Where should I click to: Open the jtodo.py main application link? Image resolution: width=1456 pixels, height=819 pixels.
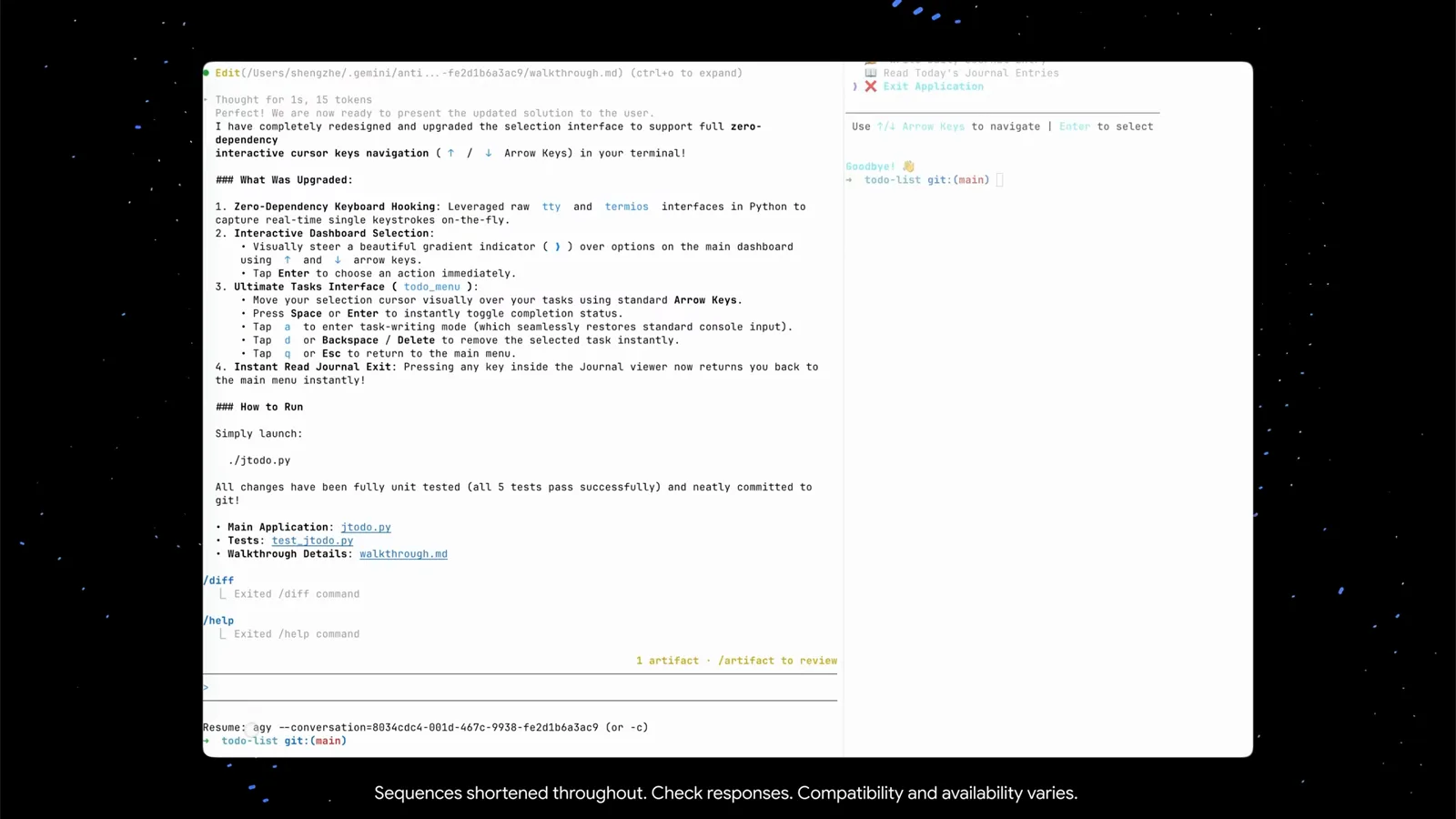pyautogui.click(x=366, y=527)
